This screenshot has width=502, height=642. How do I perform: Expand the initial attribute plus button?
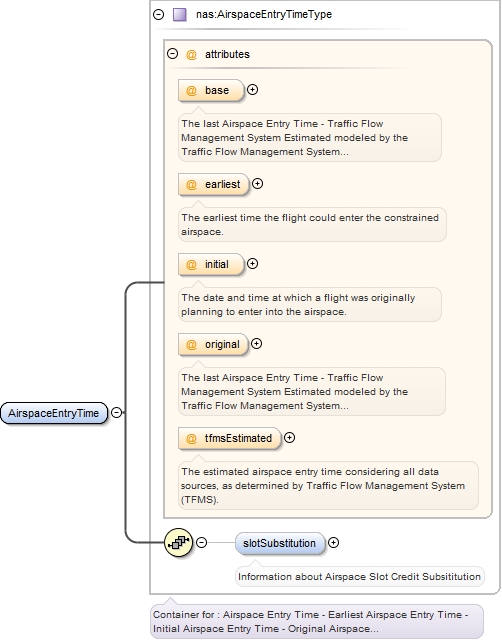(253, 264)
